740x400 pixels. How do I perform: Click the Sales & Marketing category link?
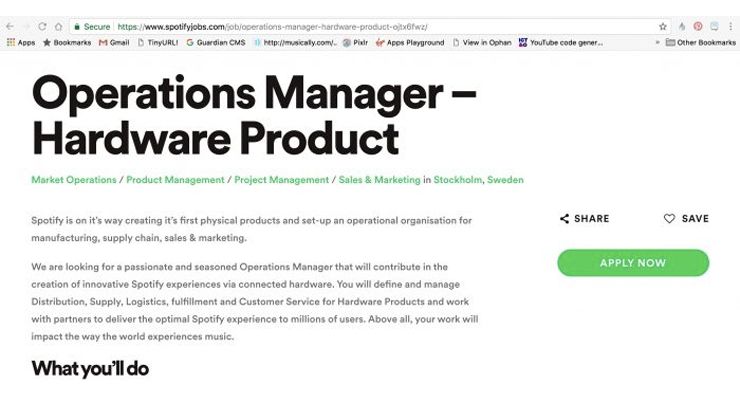(379, 180)
